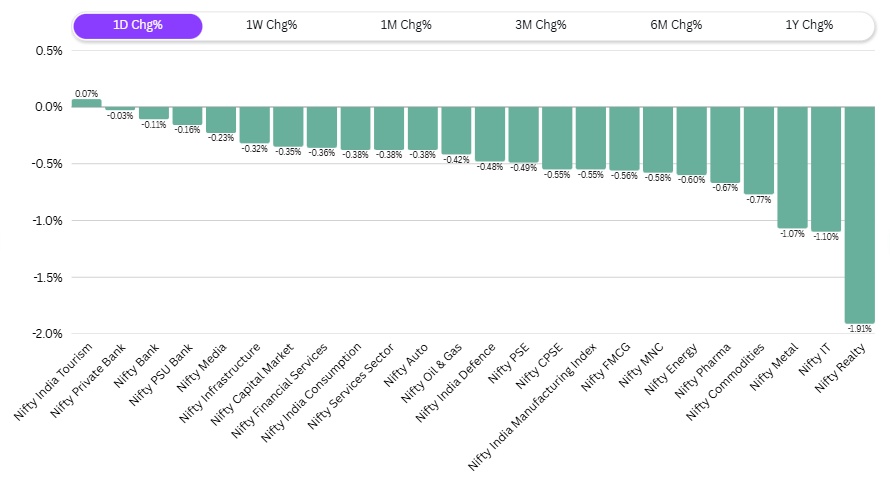The height and width of the screenshot is (482, 890).
Task: Switch to the 1W Chg% tab
Action: point(271,25)
